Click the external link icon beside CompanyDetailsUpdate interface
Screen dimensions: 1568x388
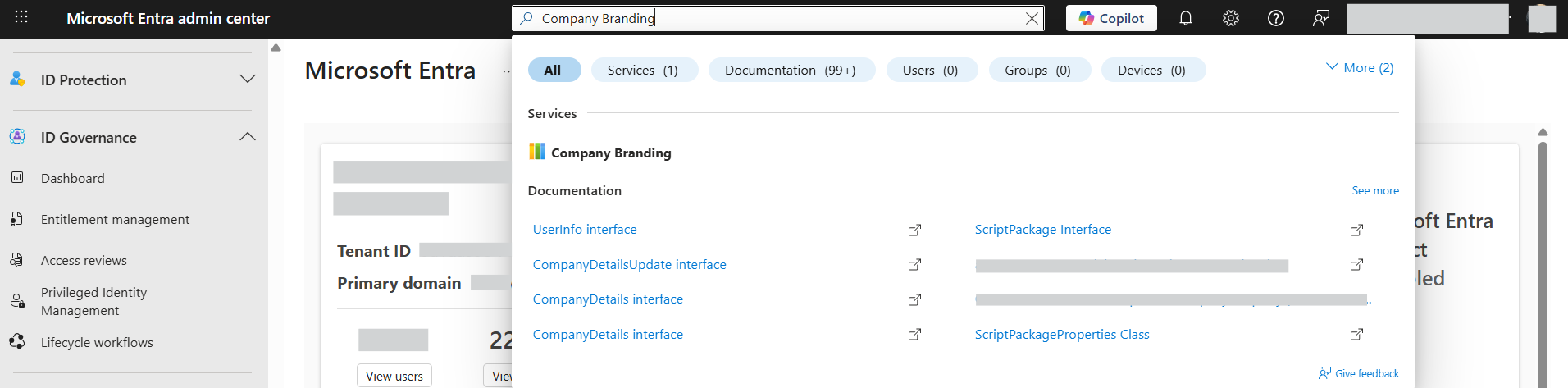tap(914, 265)
